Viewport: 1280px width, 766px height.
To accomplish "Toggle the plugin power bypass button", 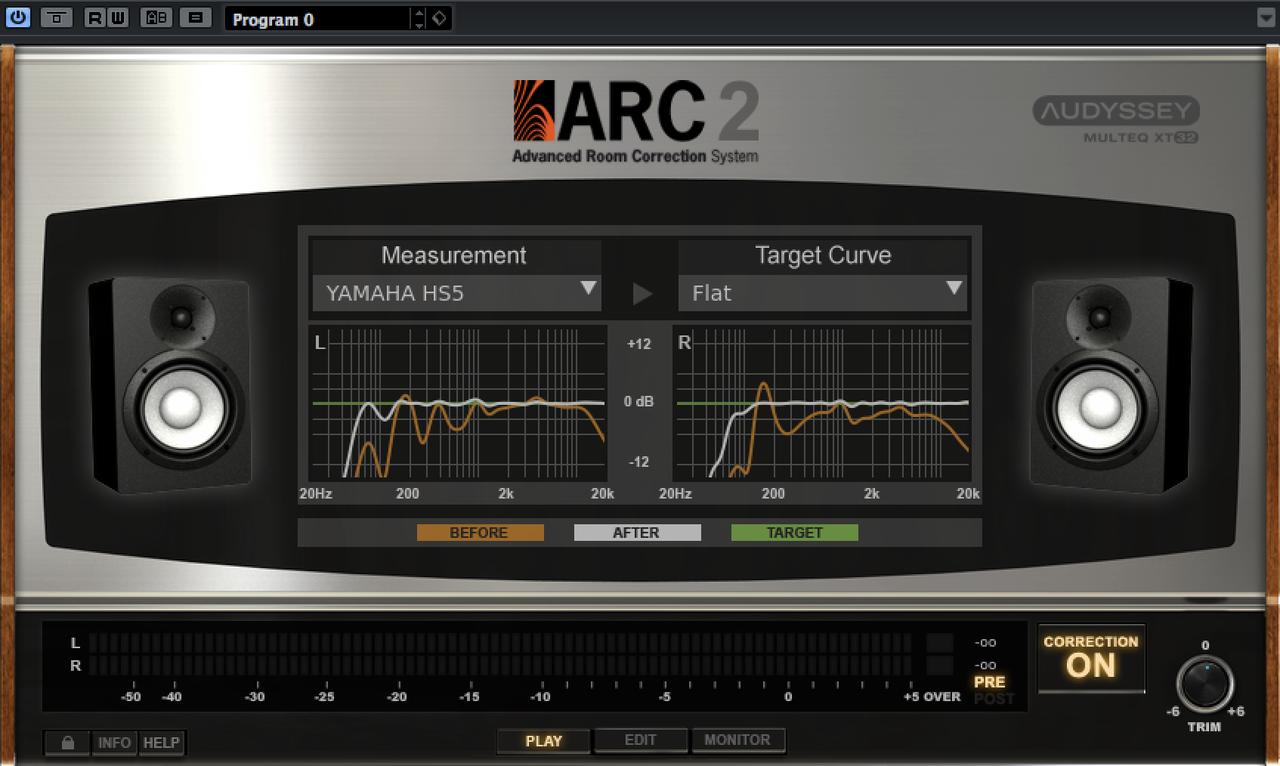I will 19,18.
